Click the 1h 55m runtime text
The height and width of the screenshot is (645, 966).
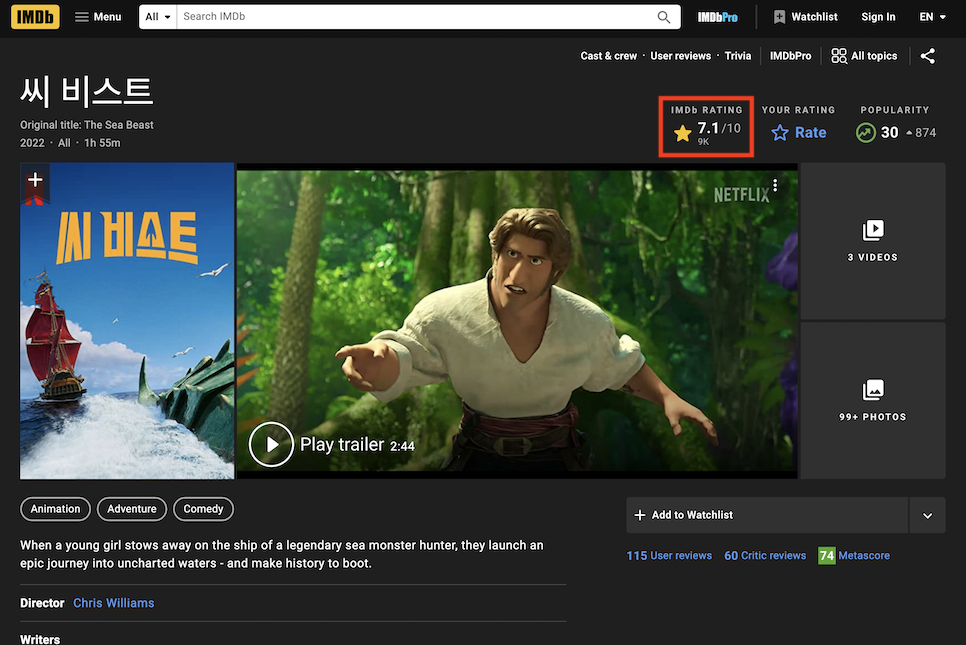point(102,143)
